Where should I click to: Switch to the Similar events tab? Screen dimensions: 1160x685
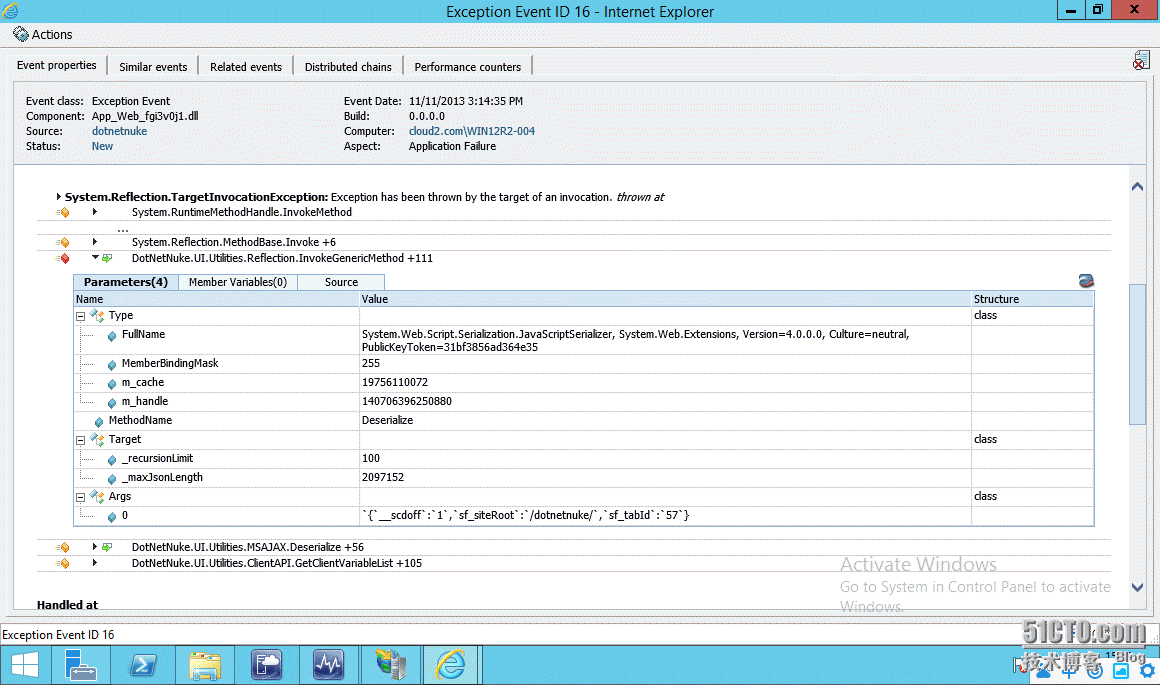[x=153, y=67]
